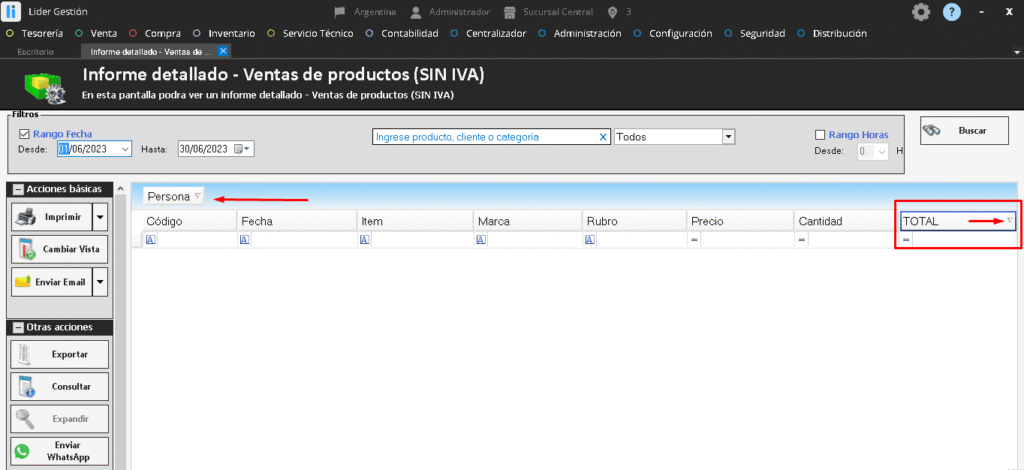Image resolution: width=1024 pixels, height=470 pixels.
Task: Click the printer icon on Imprimir
Action: pos(27,216)
